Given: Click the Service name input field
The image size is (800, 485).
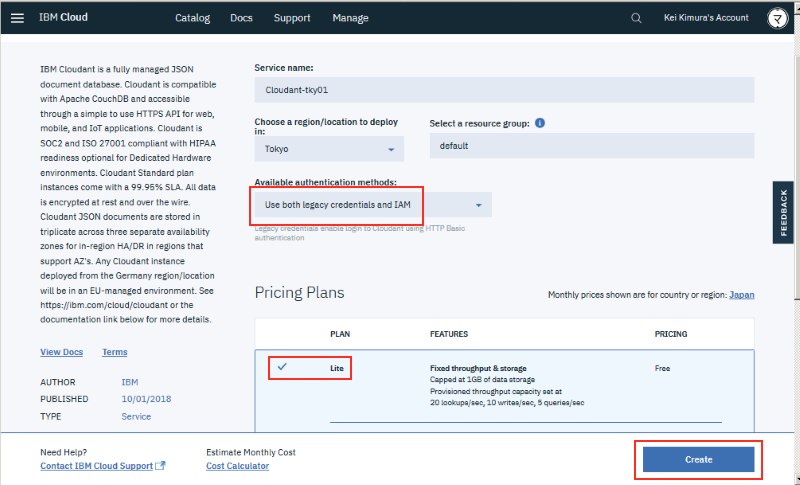Looking at the screenshot, I should point(503,90).
